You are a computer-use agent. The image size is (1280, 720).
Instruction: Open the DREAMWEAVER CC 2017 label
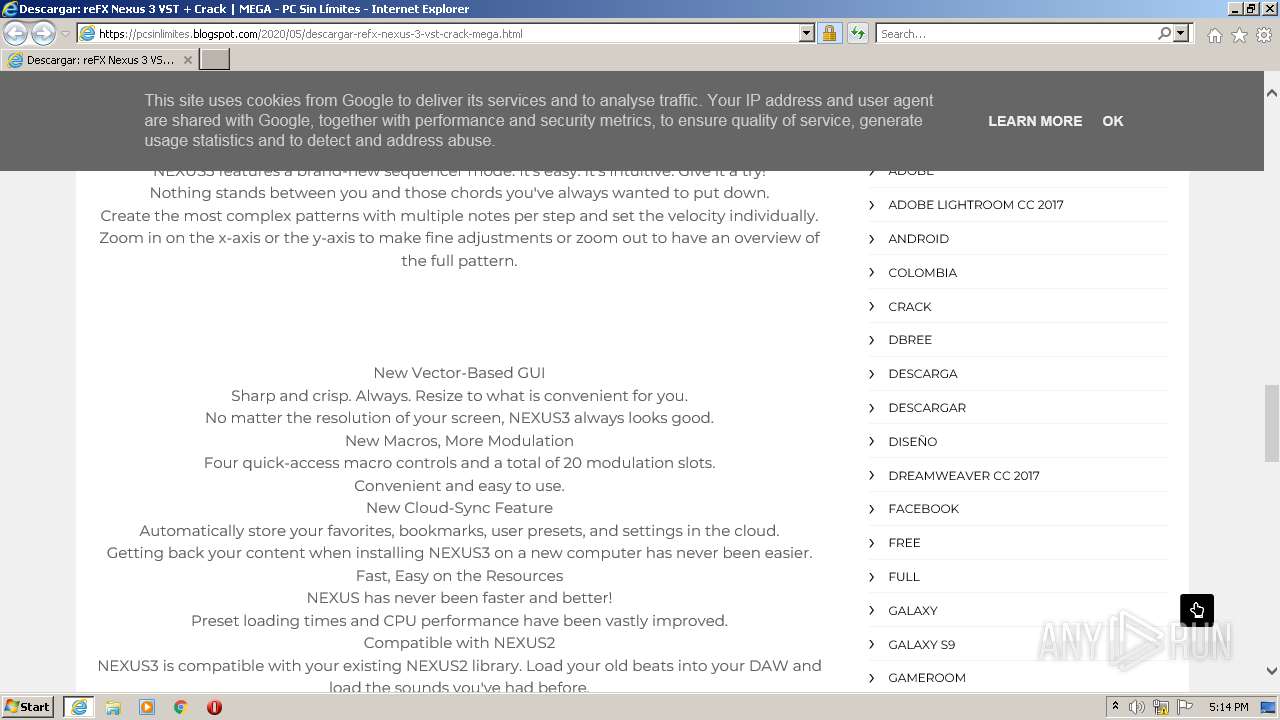[963, 476]
